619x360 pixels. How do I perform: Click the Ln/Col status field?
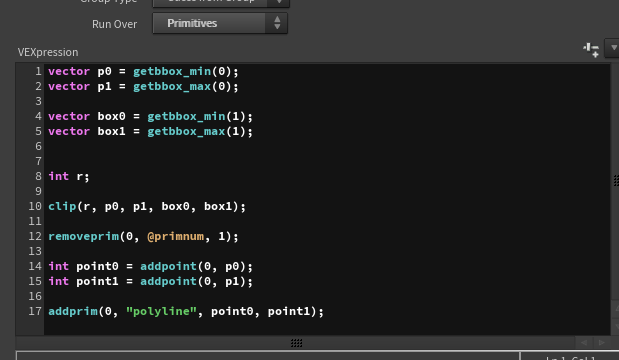[570, 356]
